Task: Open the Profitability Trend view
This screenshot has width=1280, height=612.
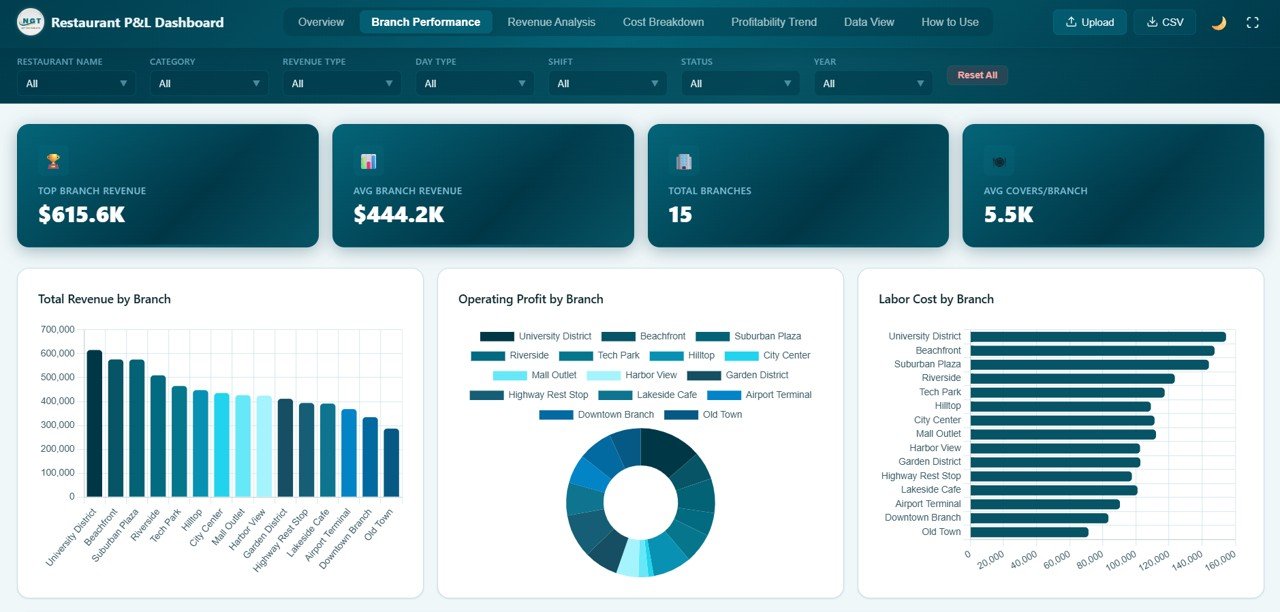Action: coord(773,21)
